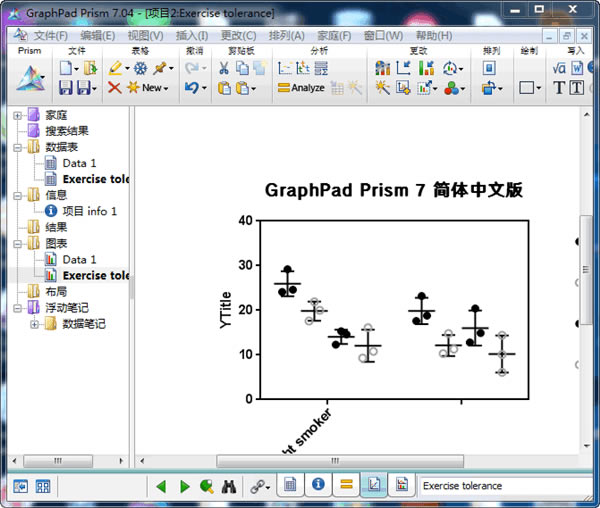Collapse the 数据表 folder in navigator
The image size is (600, 508).
(x=18, y=147)
